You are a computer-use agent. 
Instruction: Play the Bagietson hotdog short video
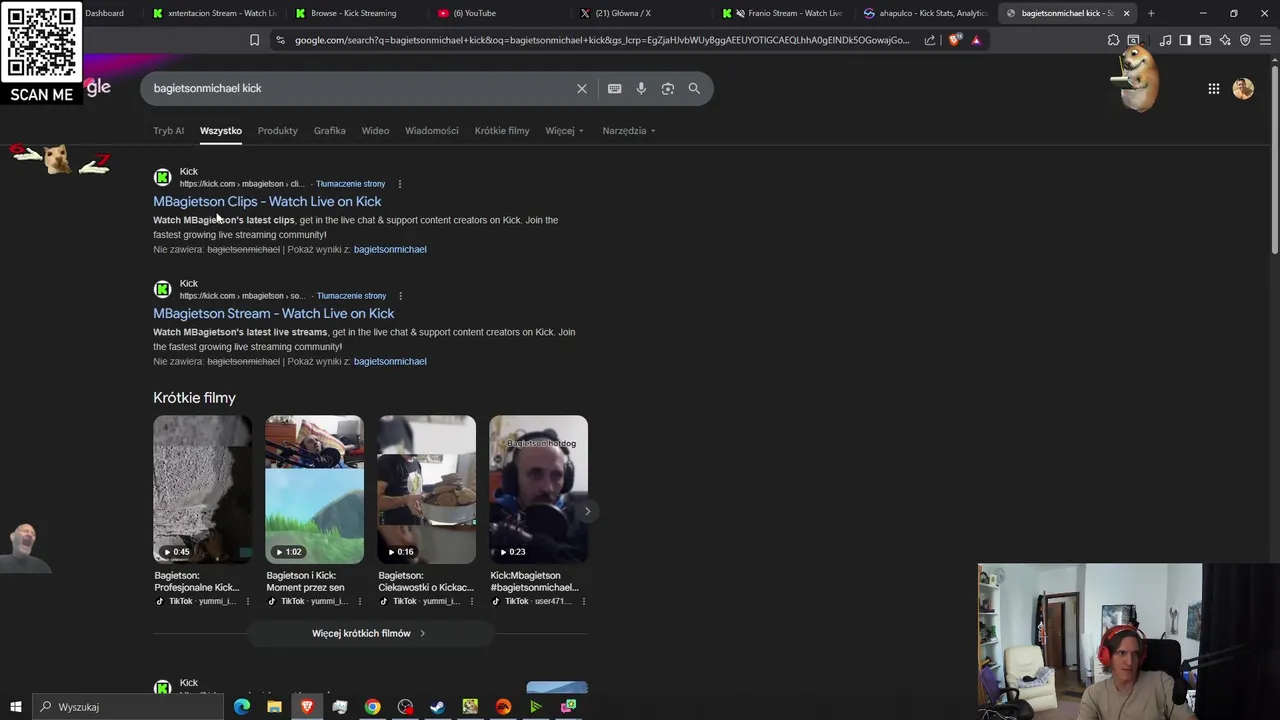coord(538,489)
